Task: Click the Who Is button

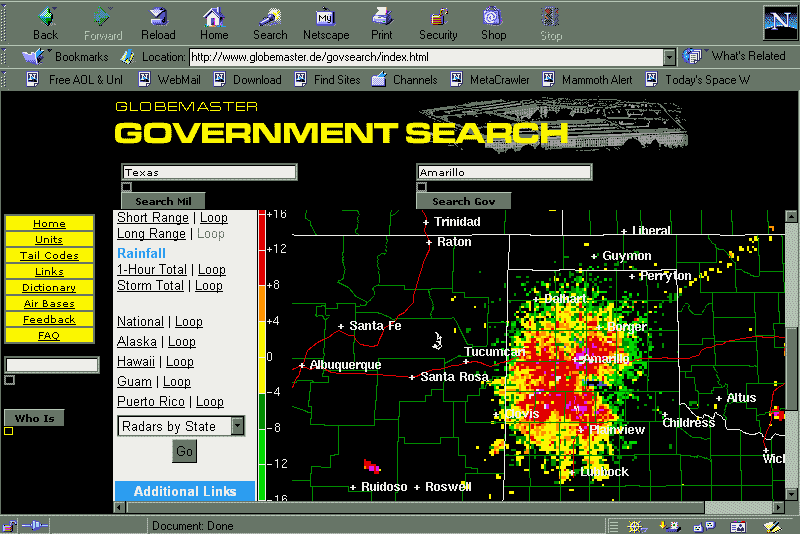Action: click(34, 418)
